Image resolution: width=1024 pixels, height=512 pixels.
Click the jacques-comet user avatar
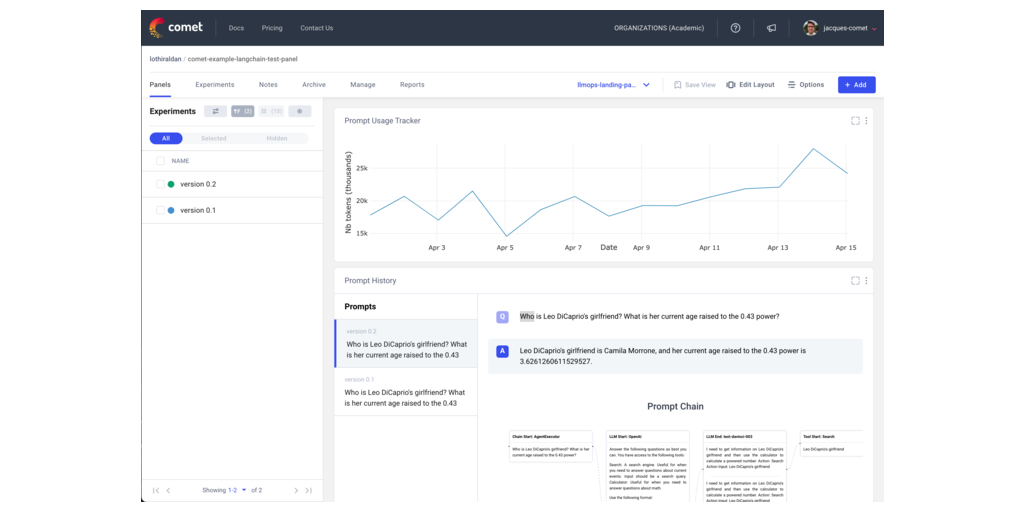point(810,28)
